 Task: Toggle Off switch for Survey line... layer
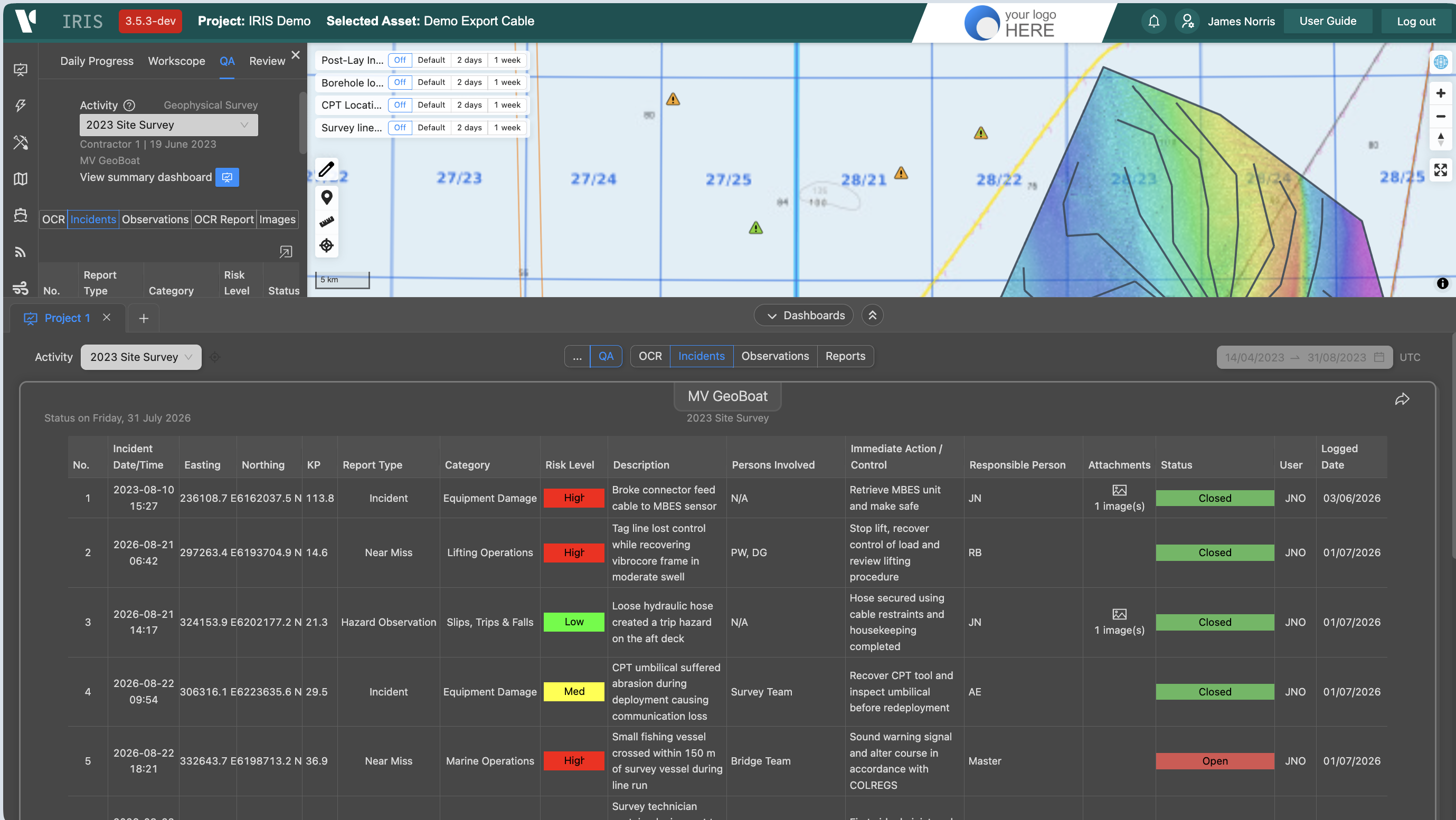[400, 128]
